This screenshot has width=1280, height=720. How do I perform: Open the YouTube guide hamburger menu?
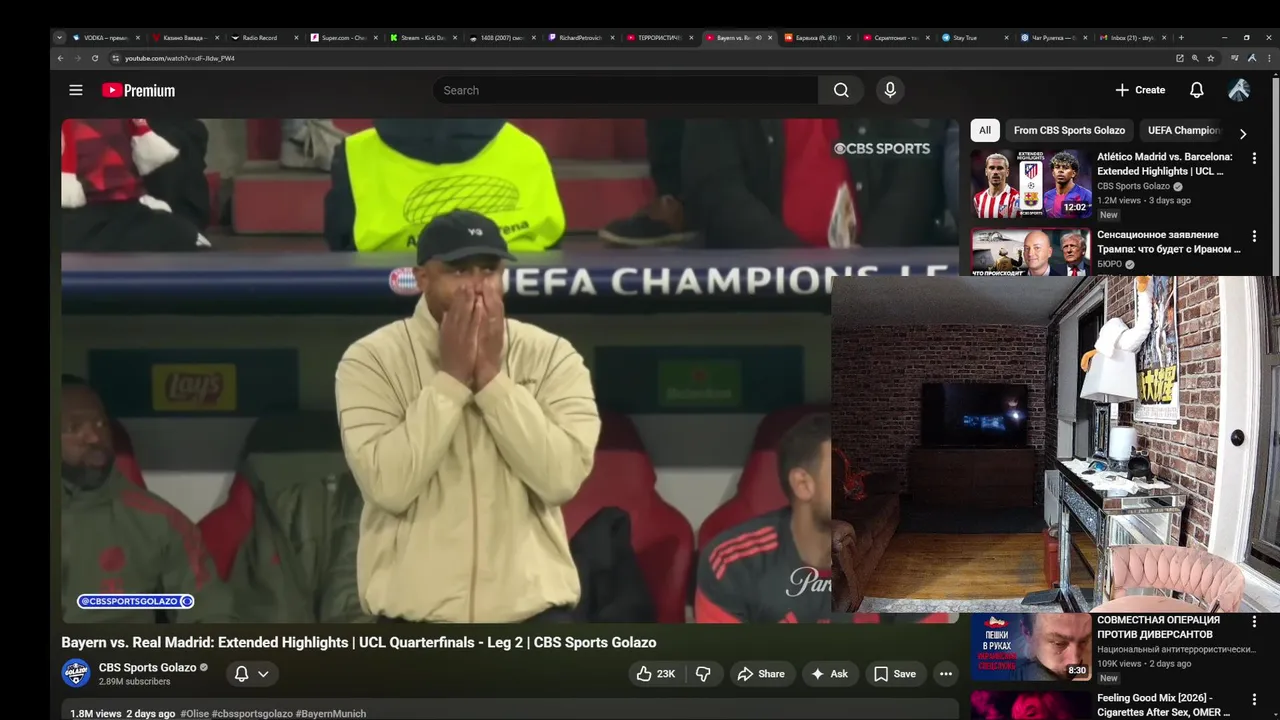[76, 90]
